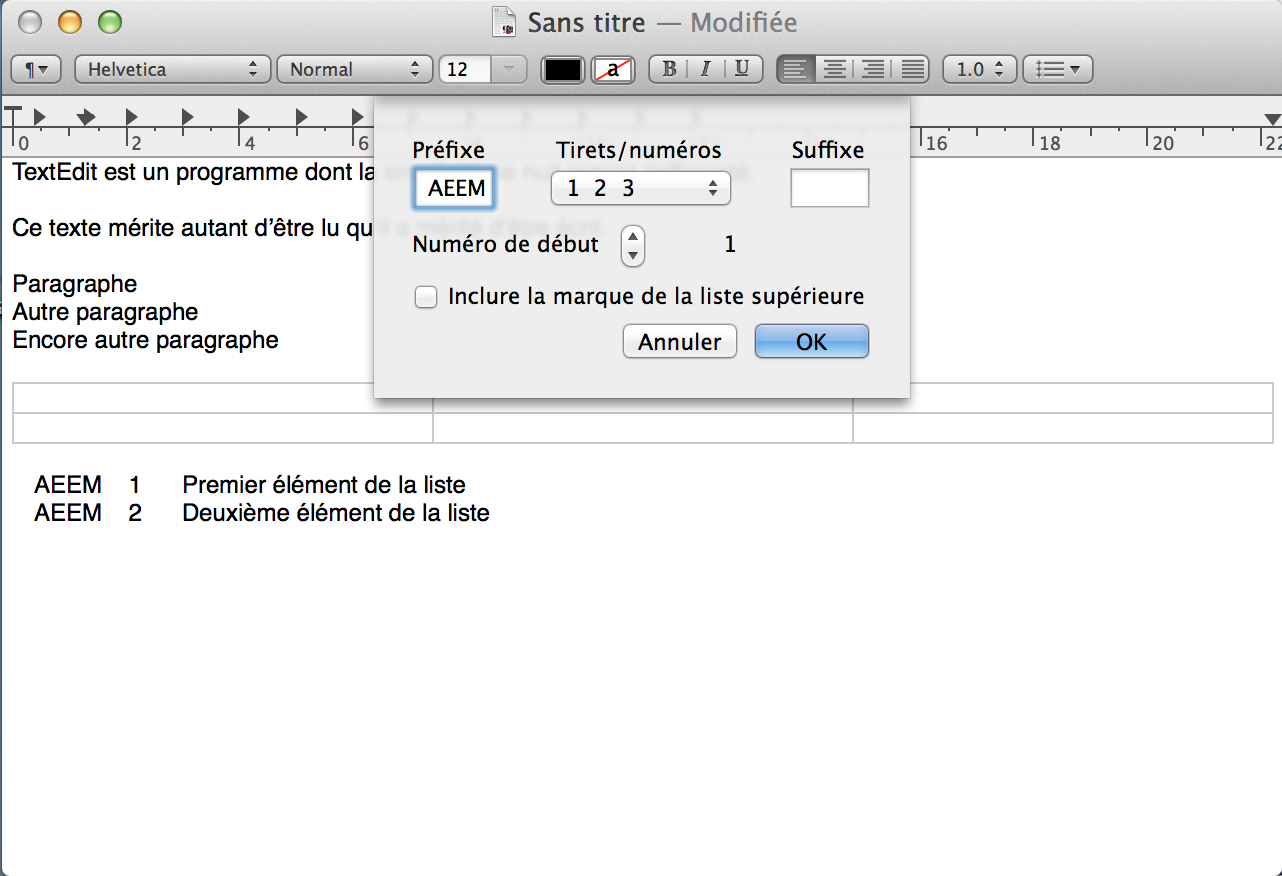
Task: Click the black text color swatch
Action: point(562,69)
